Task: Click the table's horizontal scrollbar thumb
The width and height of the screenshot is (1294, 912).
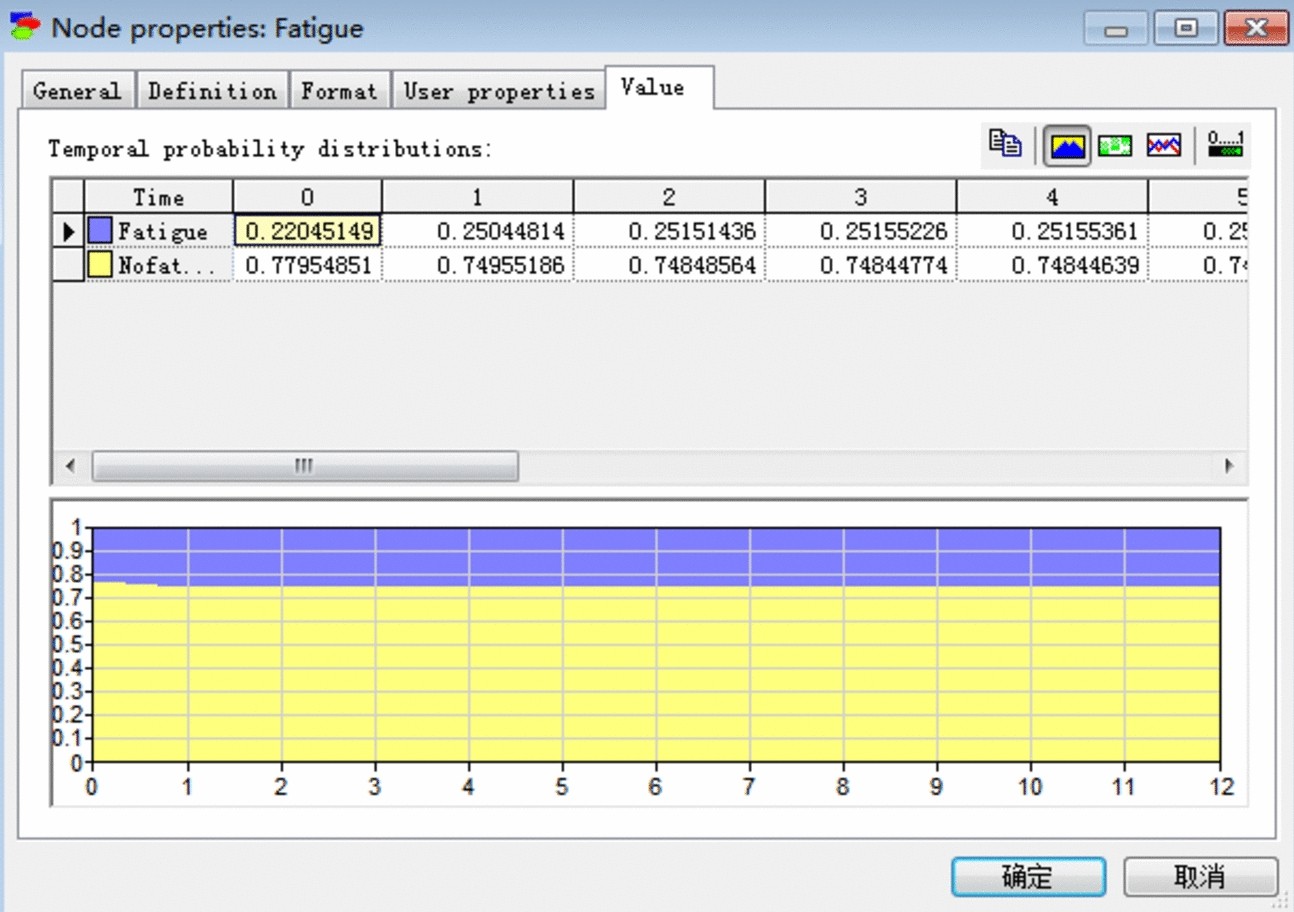Action: [x=305, y=466]
